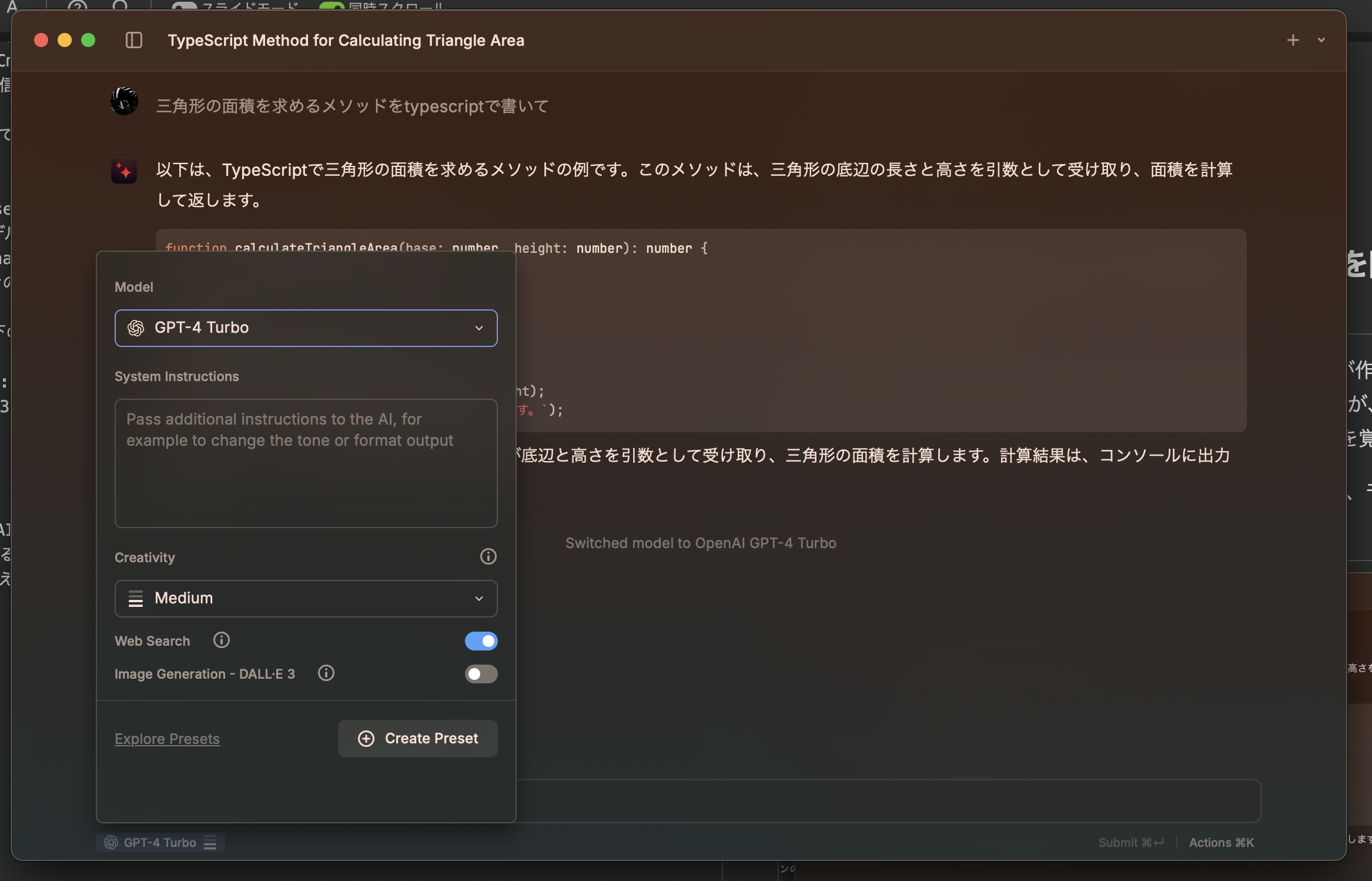This screenshot has width=1372, height=881.
Task: Open the Medium creativity dropdown
Action: (x=306, y=599)
